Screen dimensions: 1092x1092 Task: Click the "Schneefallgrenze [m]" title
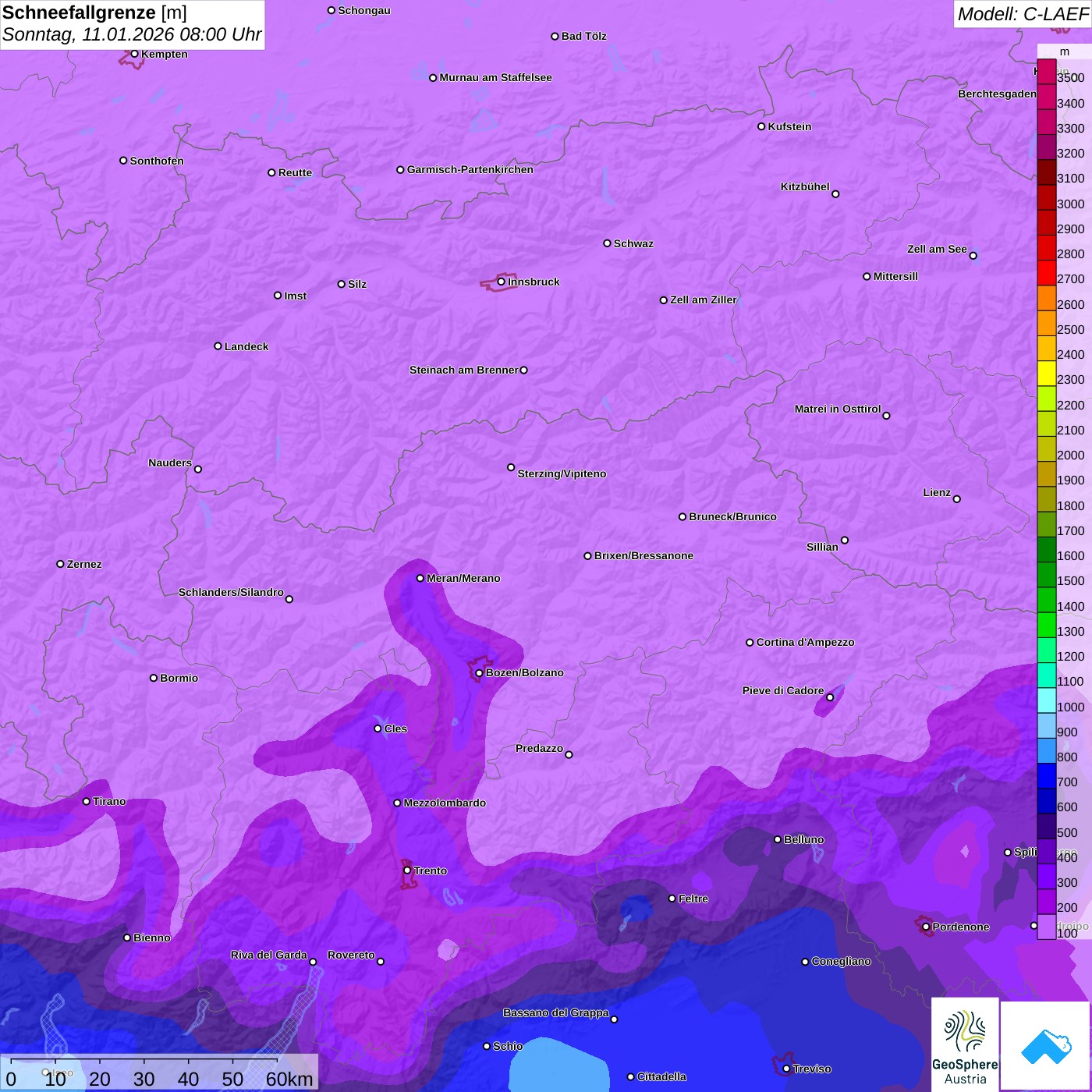pyautogui.click(x=94, y=12)
